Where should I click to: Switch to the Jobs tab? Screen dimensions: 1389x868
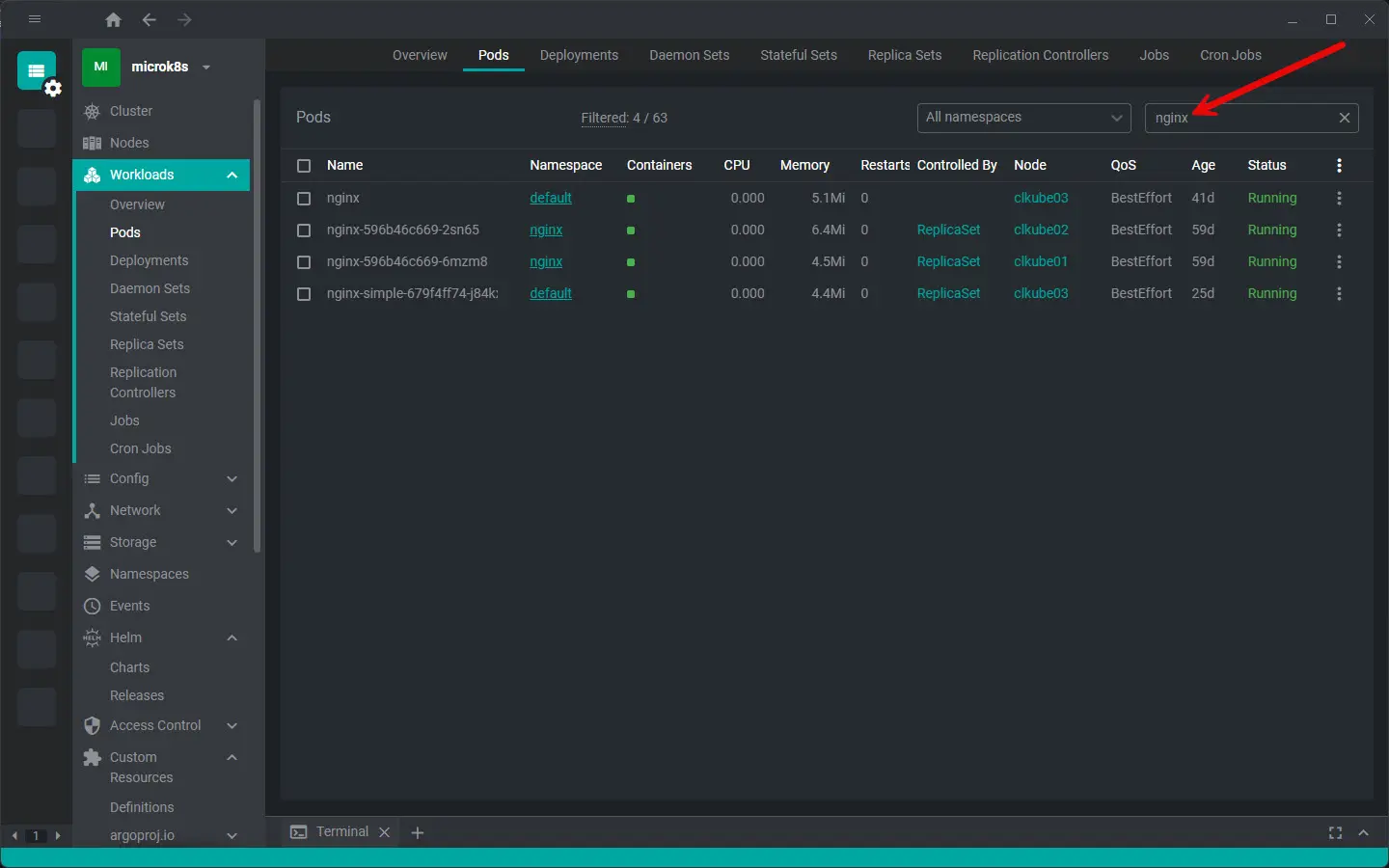(1155, 55)
